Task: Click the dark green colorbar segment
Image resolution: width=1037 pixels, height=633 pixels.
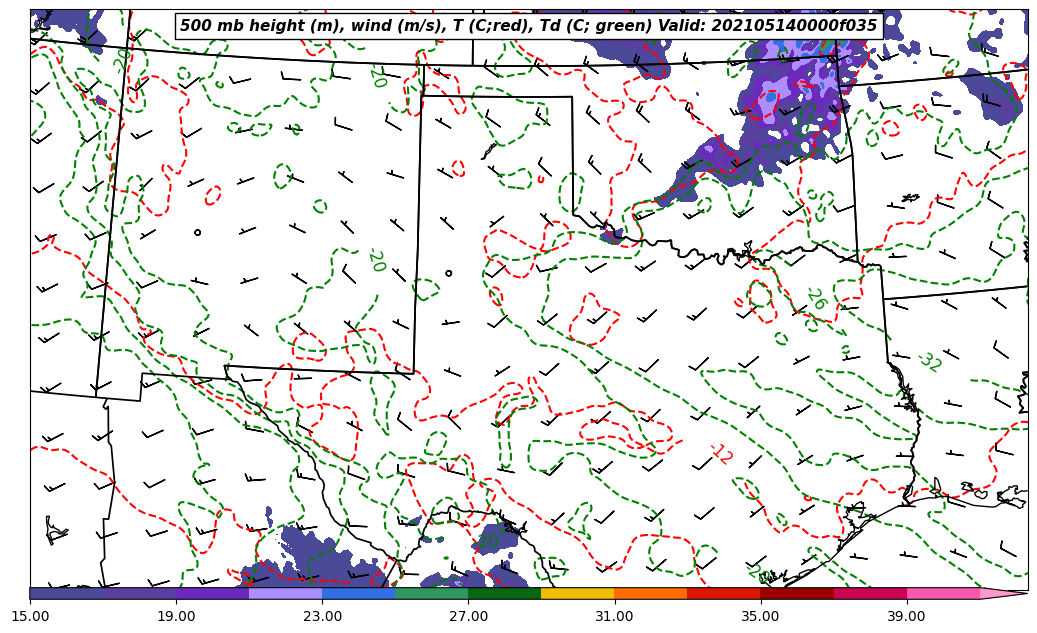Action: click(x=504, y=593)
